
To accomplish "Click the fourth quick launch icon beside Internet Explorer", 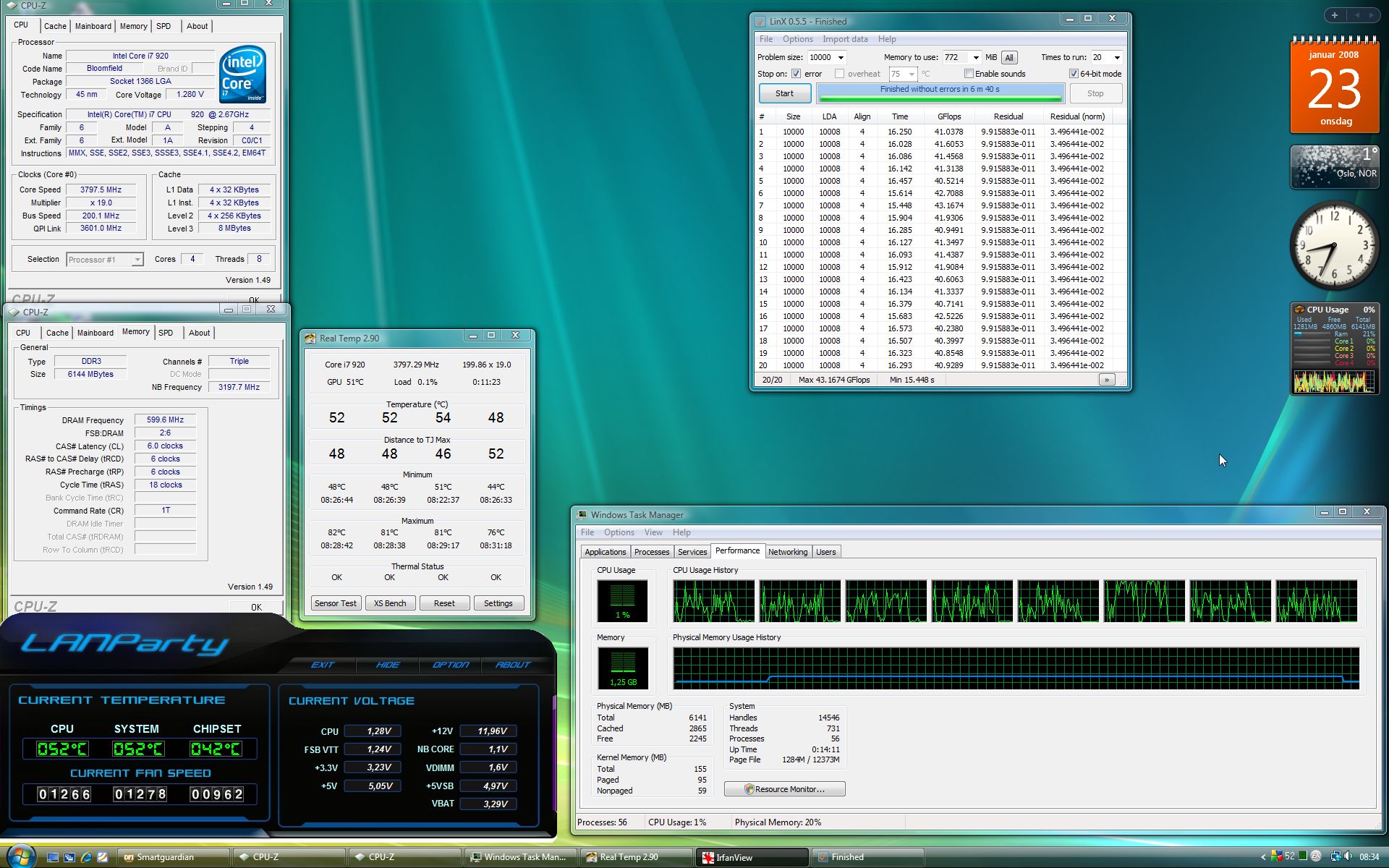I will [x=103, y=857].
